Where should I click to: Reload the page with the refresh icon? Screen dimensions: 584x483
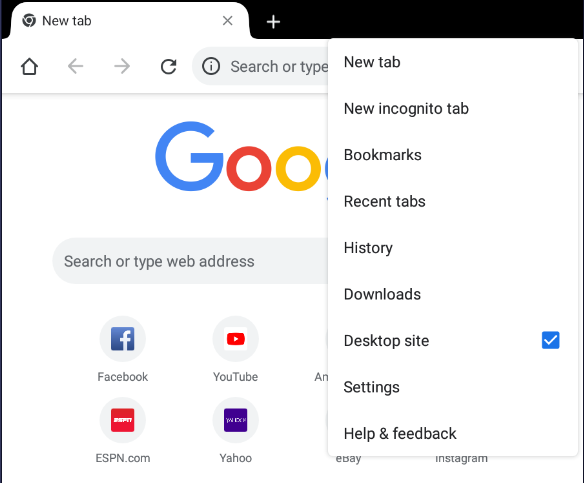pos(168,67)
